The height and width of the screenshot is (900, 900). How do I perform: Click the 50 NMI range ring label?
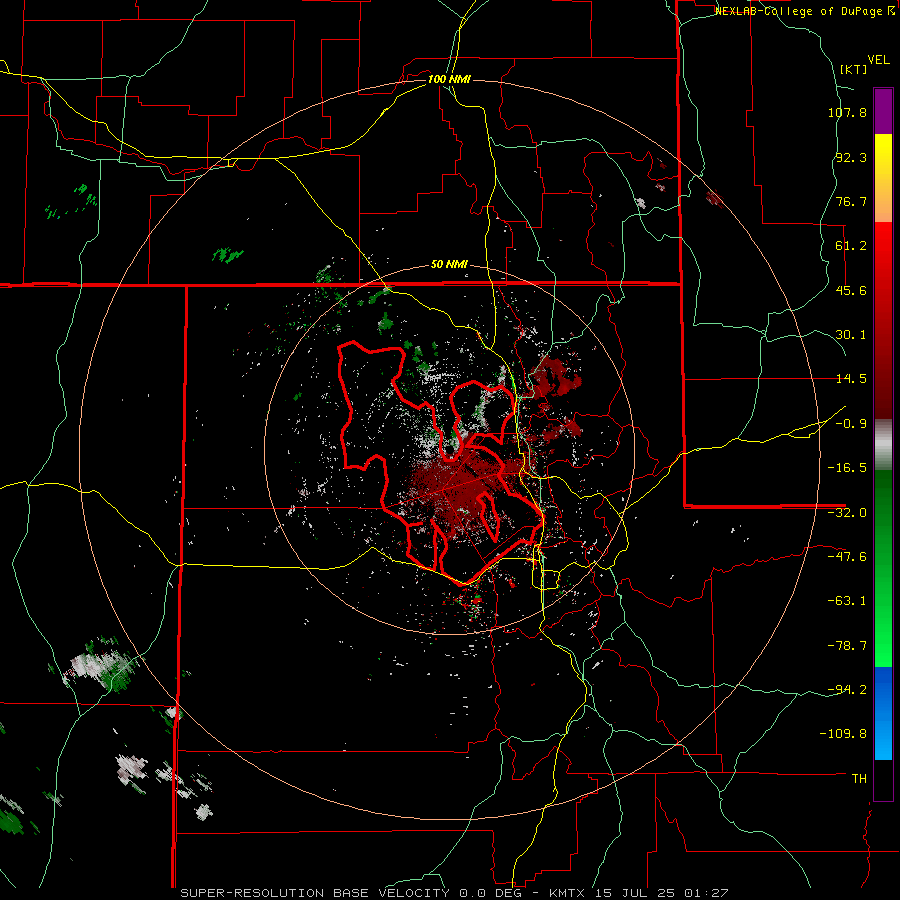[449, 265]
